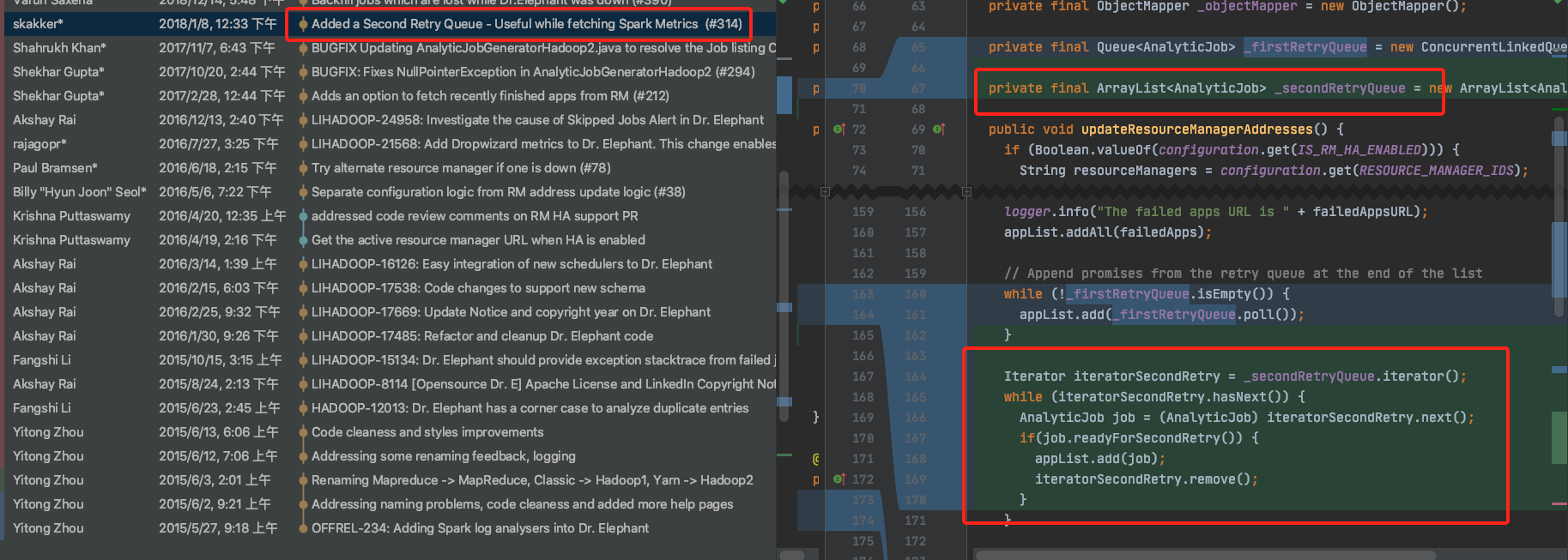Select commit 'Get the active resource manager URL'
The height and width of the screenshot is (560, 1568).
pyautogui.click(x=478, y=240)
